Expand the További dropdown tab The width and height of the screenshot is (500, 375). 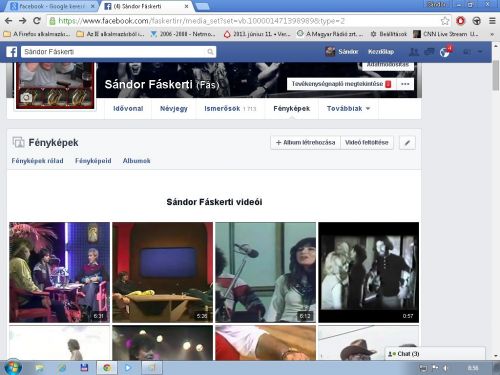[348, 108]
